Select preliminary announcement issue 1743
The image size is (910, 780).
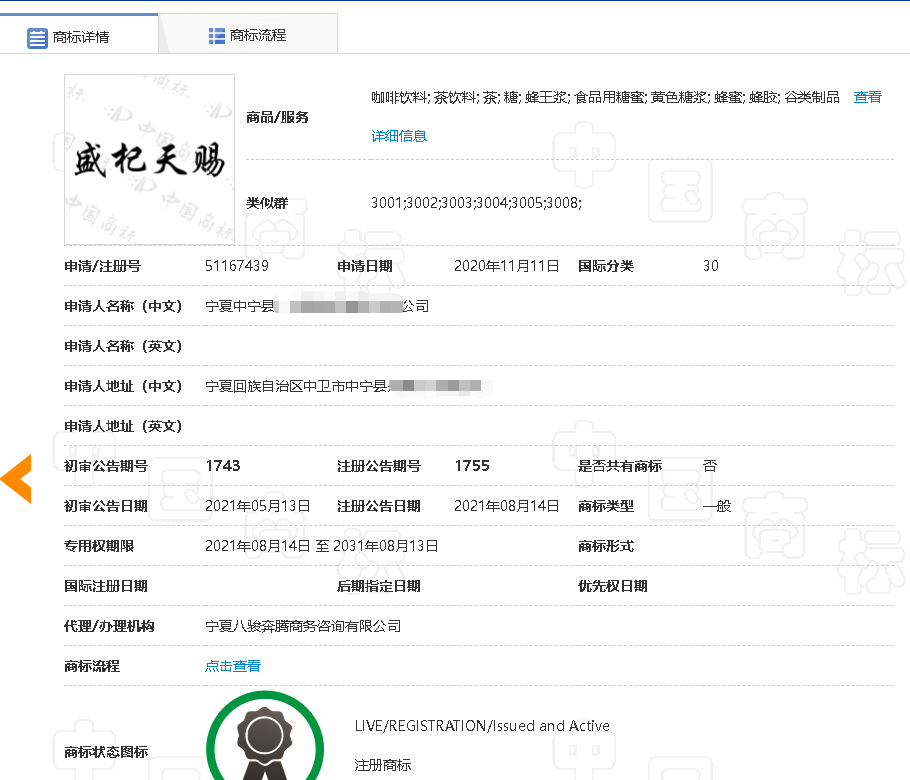tap(223, 465)
